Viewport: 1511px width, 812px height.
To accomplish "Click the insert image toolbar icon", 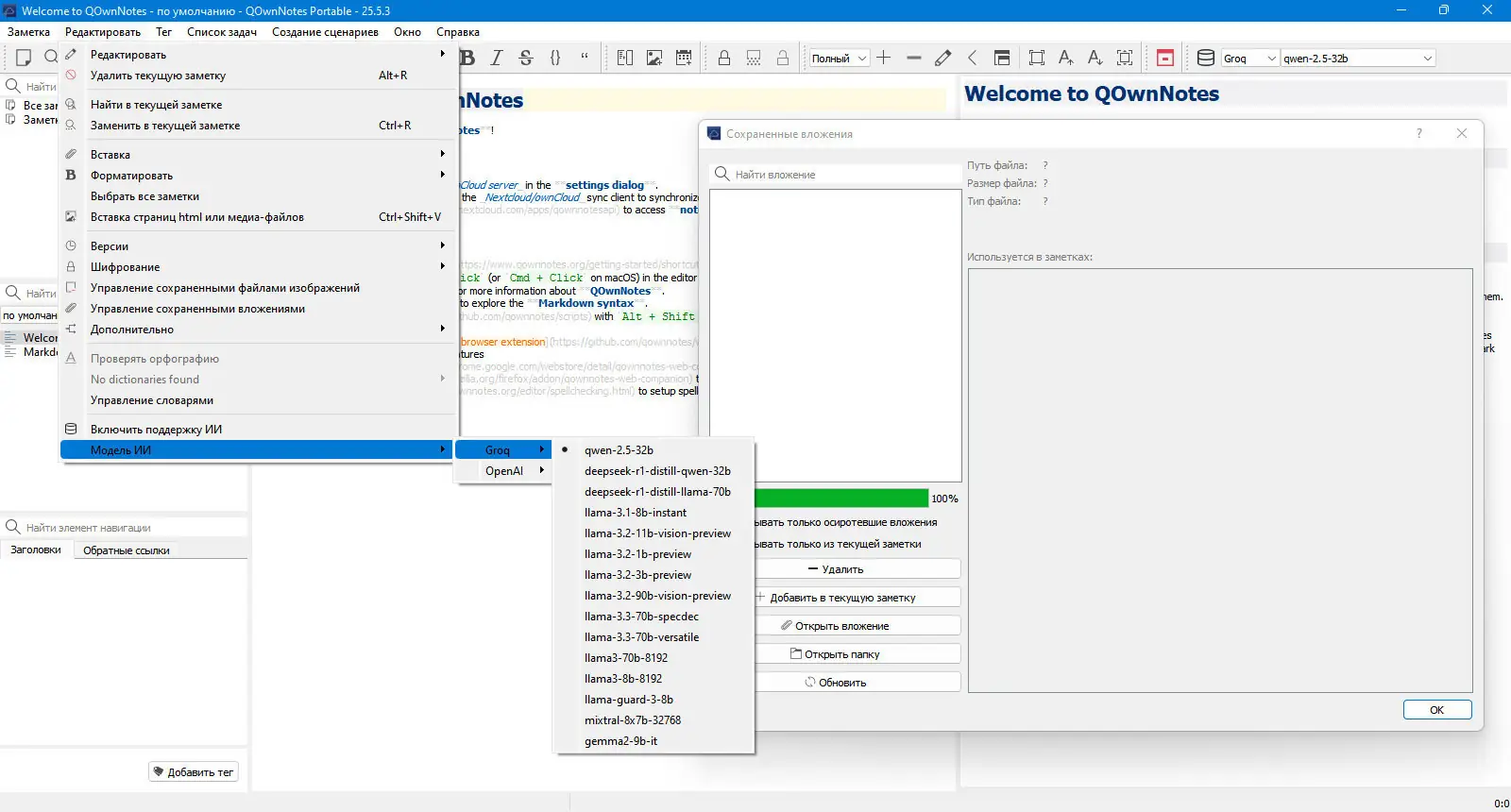I will tap(654, 58).
